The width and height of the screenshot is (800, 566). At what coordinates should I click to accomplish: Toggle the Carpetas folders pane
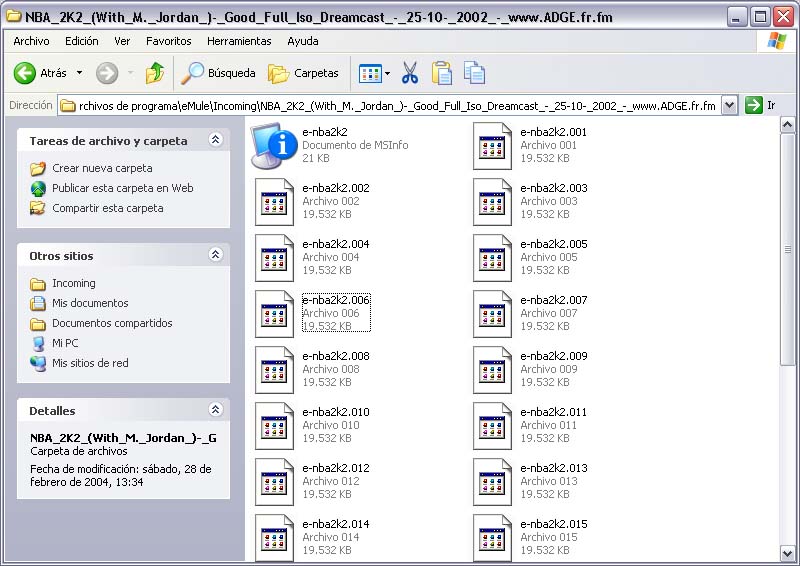[303, 73]
